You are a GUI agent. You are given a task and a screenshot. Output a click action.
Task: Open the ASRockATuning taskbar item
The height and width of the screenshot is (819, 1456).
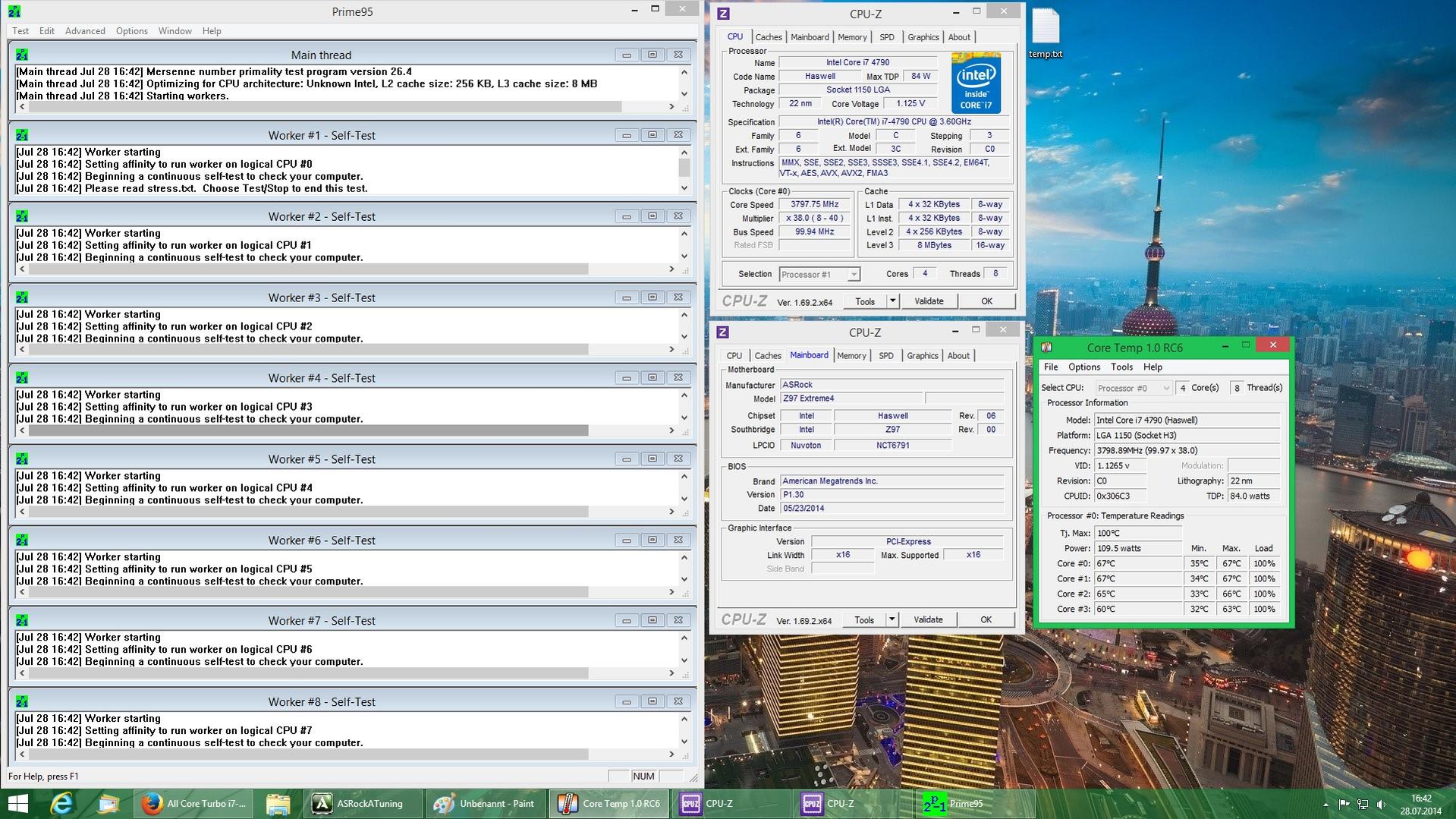coord(363,803)
